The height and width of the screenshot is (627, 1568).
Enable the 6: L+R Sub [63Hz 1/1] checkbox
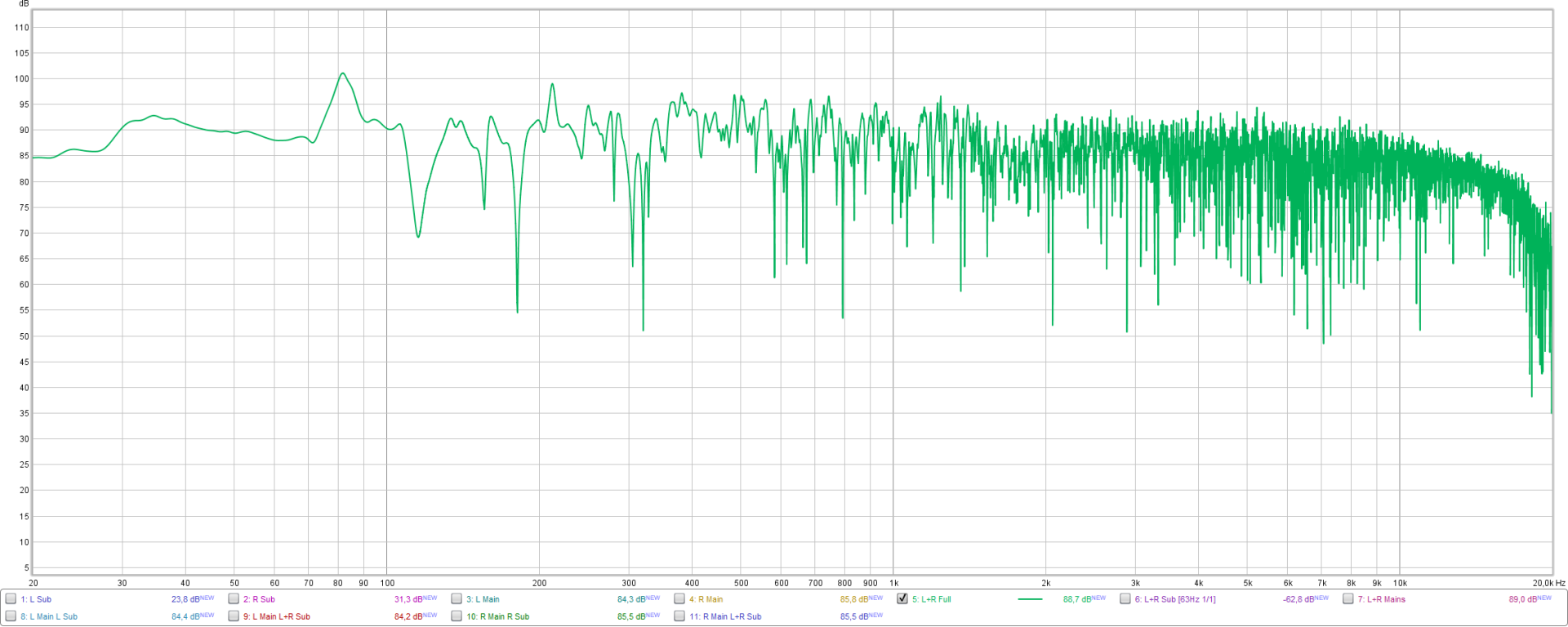pos(1125,599)
